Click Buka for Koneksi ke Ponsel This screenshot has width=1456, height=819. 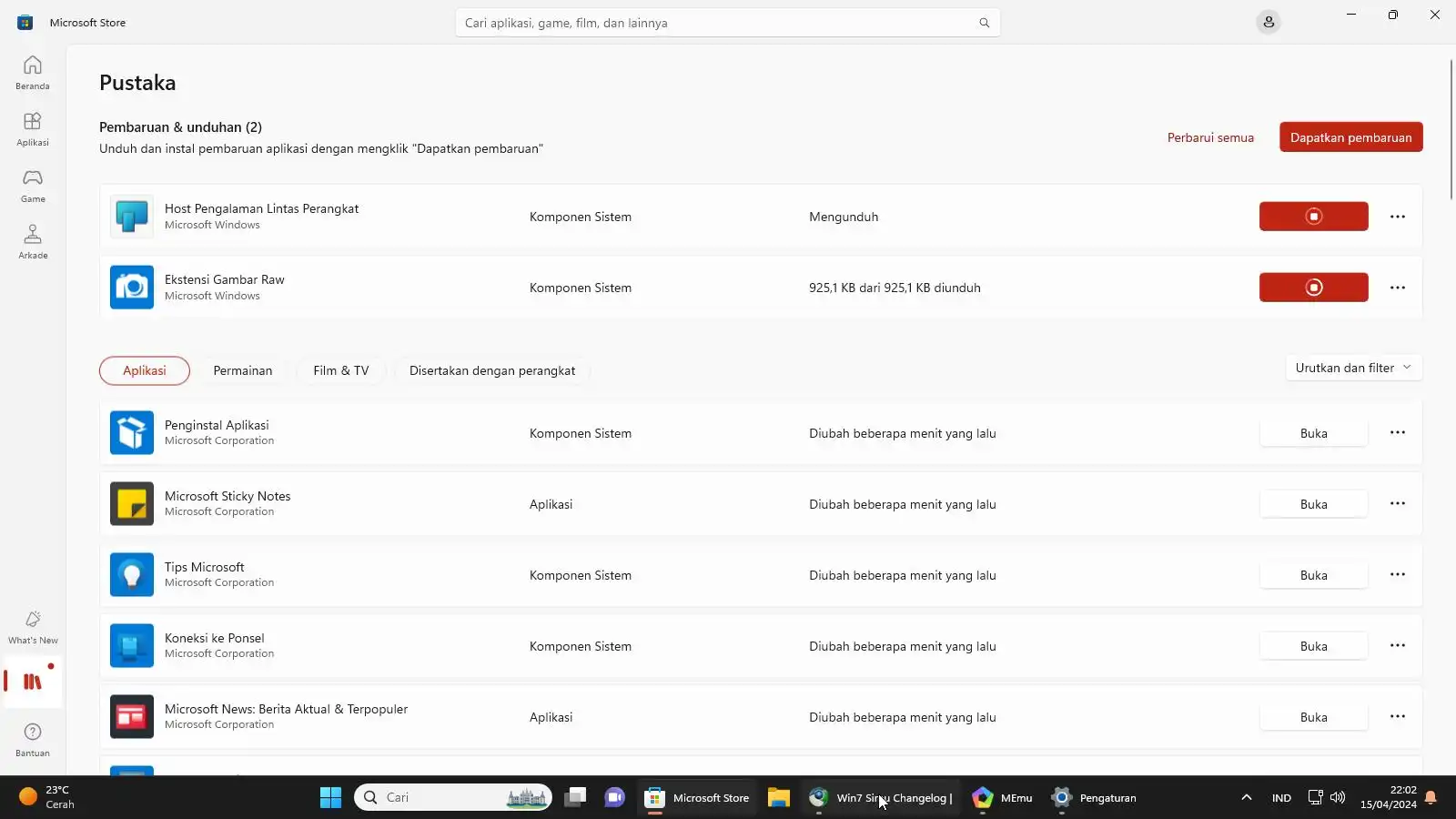point(1313,646)
